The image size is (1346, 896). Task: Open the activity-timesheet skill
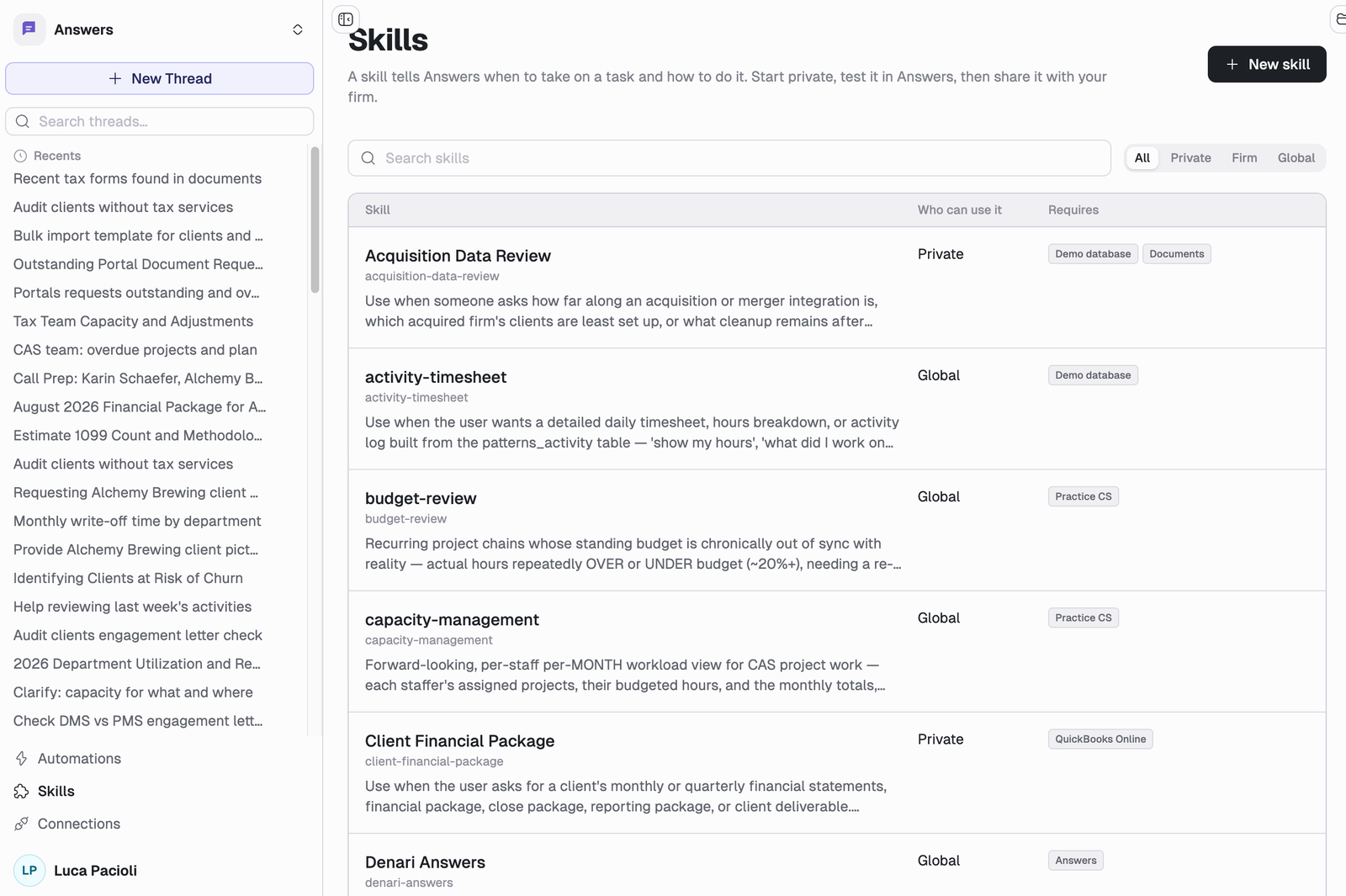click(436, 377)
